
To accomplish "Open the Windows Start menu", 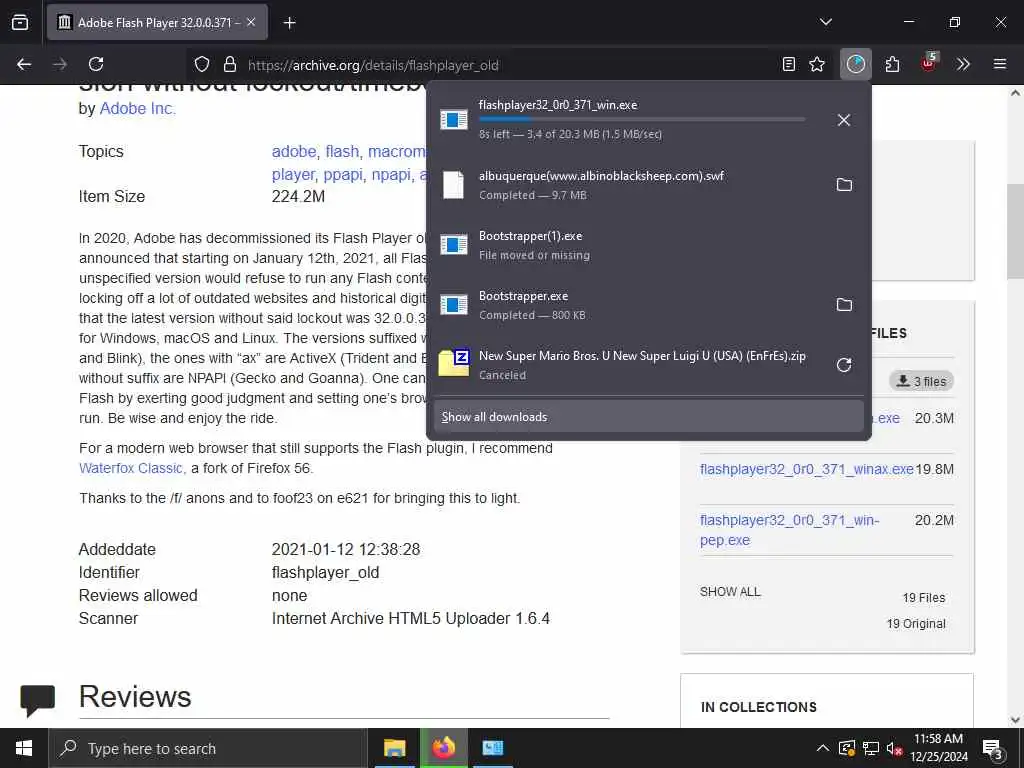I will (x=24, y=748).
